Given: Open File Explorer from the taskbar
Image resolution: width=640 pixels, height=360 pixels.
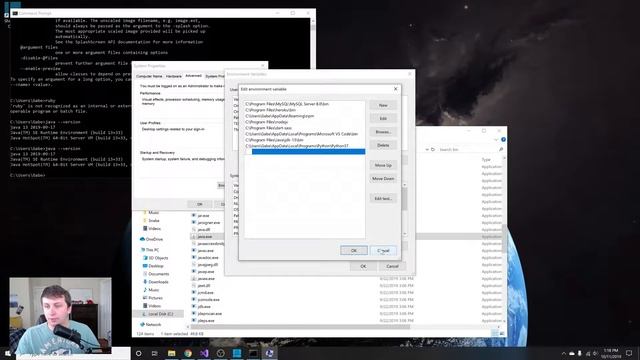Looking at the screenshot, I should [171, 353].
